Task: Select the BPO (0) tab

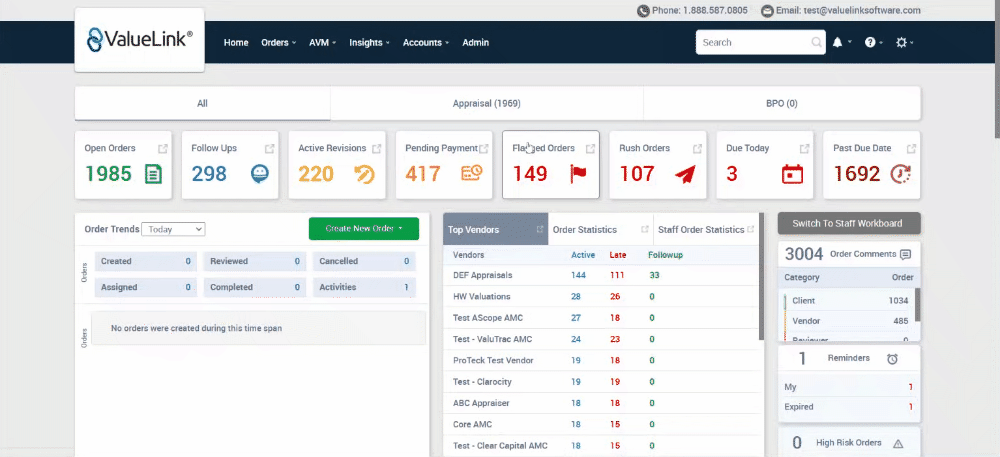Action: [x=782, y=103]
